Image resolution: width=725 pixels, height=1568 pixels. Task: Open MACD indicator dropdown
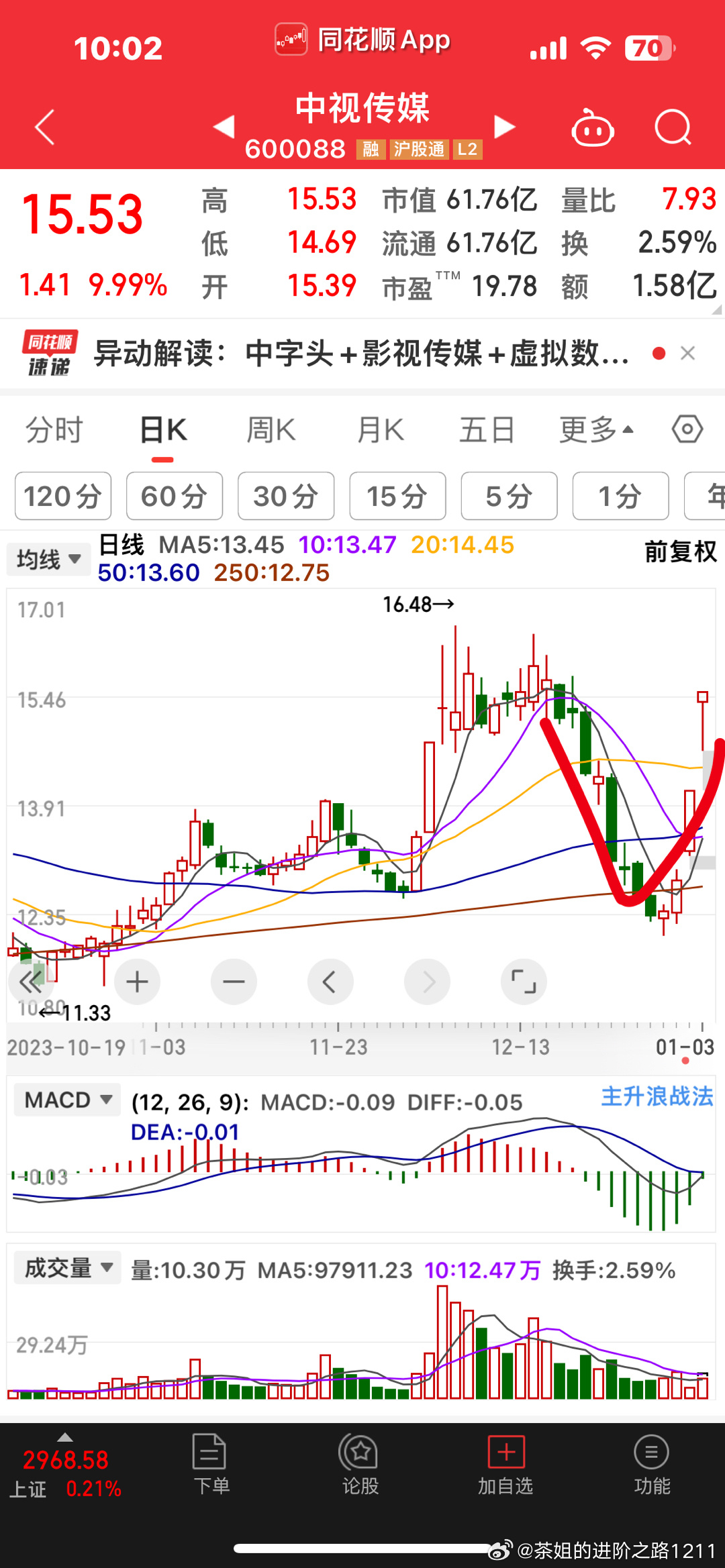pos(67,1100)
